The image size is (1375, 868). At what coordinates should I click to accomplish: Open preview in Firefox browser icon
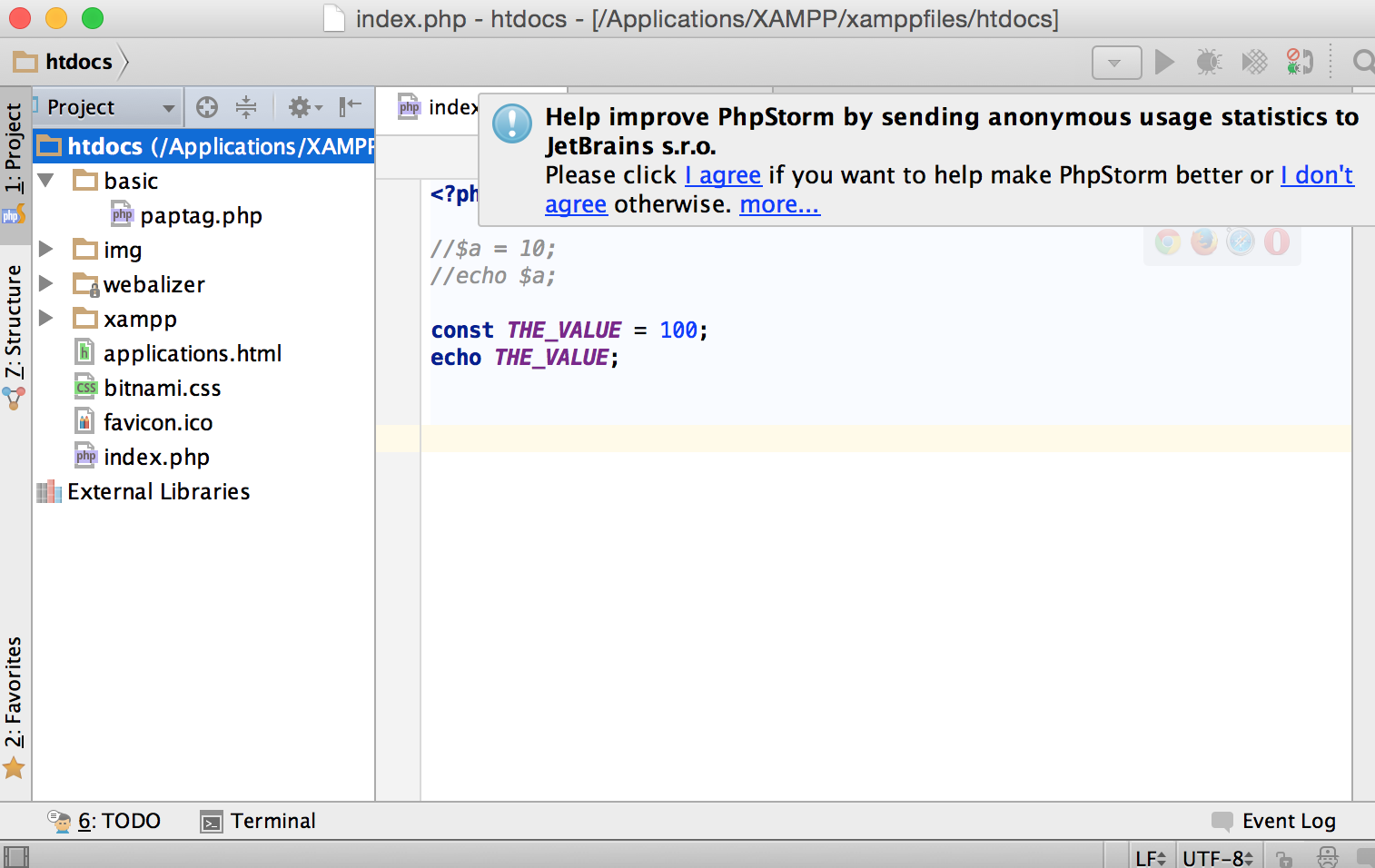click(1204, 242)
